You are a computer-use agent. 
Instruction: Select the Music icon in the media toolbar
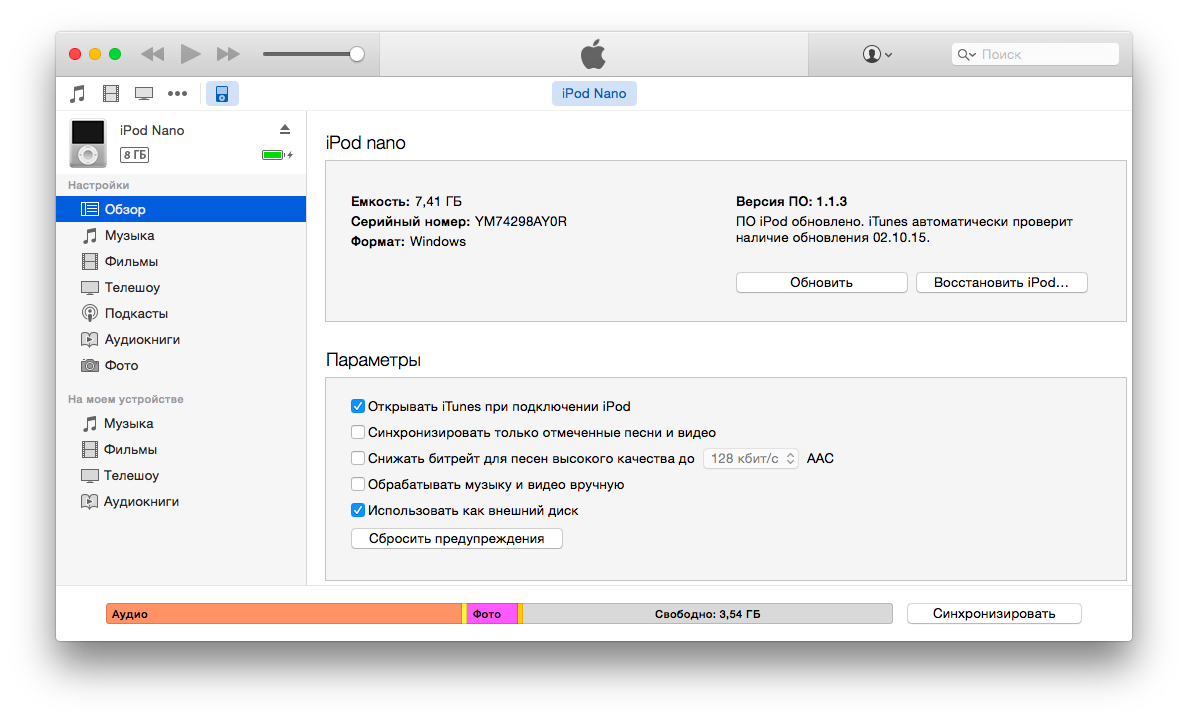click(77, 93)
